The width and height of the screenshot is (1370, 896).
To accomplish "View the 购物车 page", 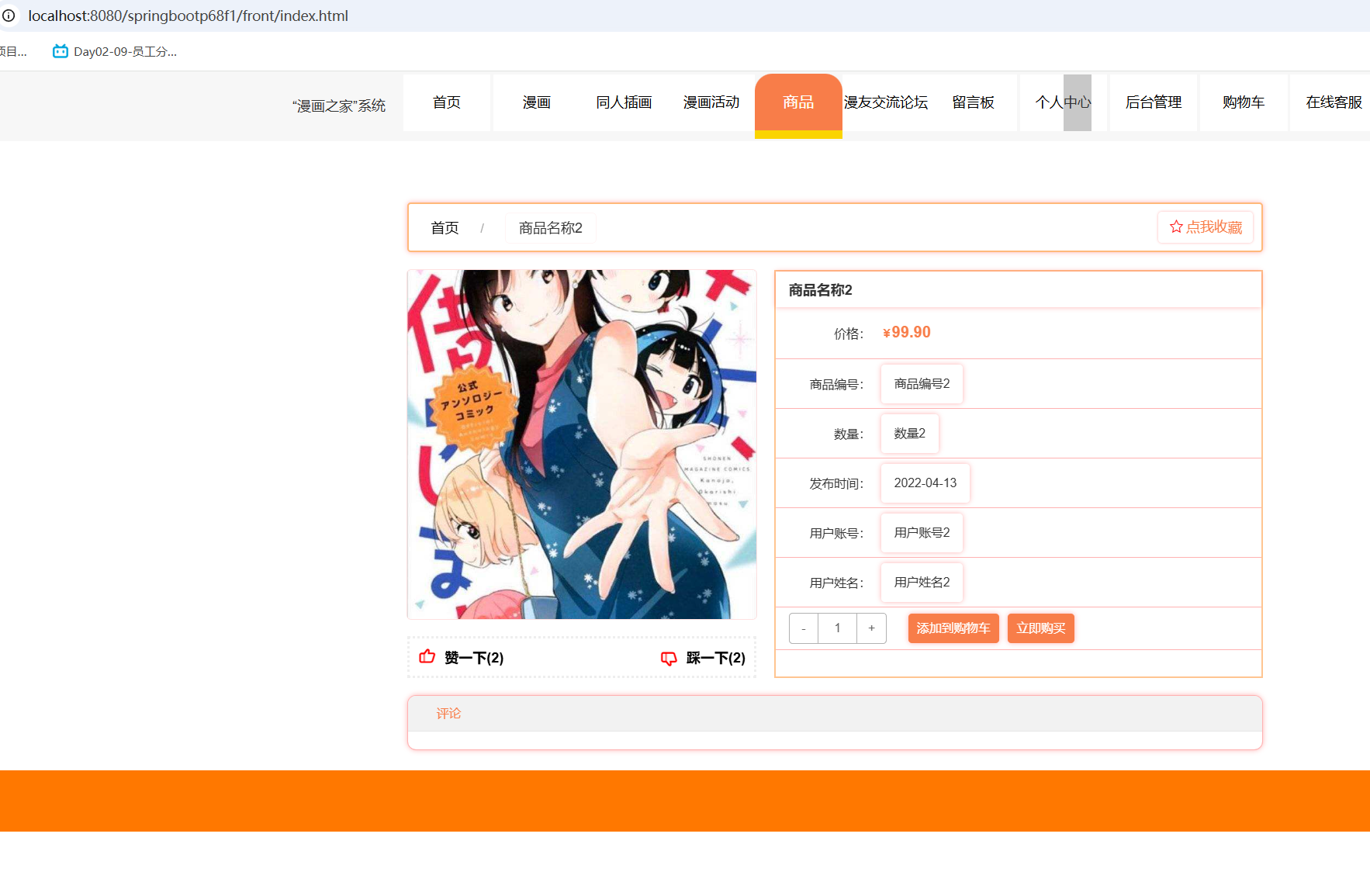I will click(1244, 102).
